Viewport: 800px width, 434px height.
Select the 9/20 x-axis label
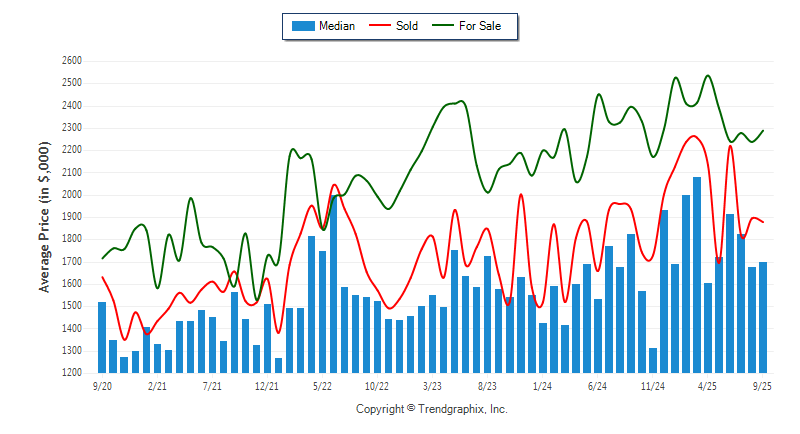point(102,384)
